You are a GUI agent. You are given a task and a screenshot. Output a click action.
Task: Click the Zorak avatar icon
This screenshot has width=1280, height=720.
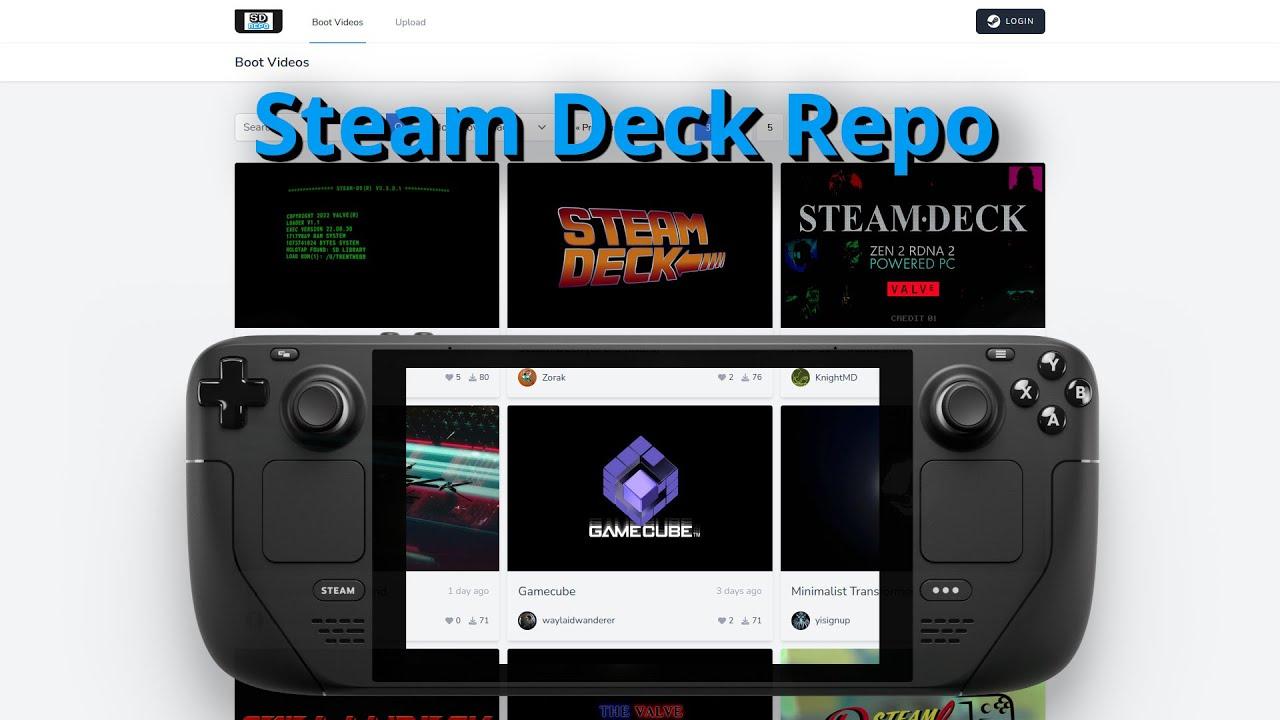[527, 377]
